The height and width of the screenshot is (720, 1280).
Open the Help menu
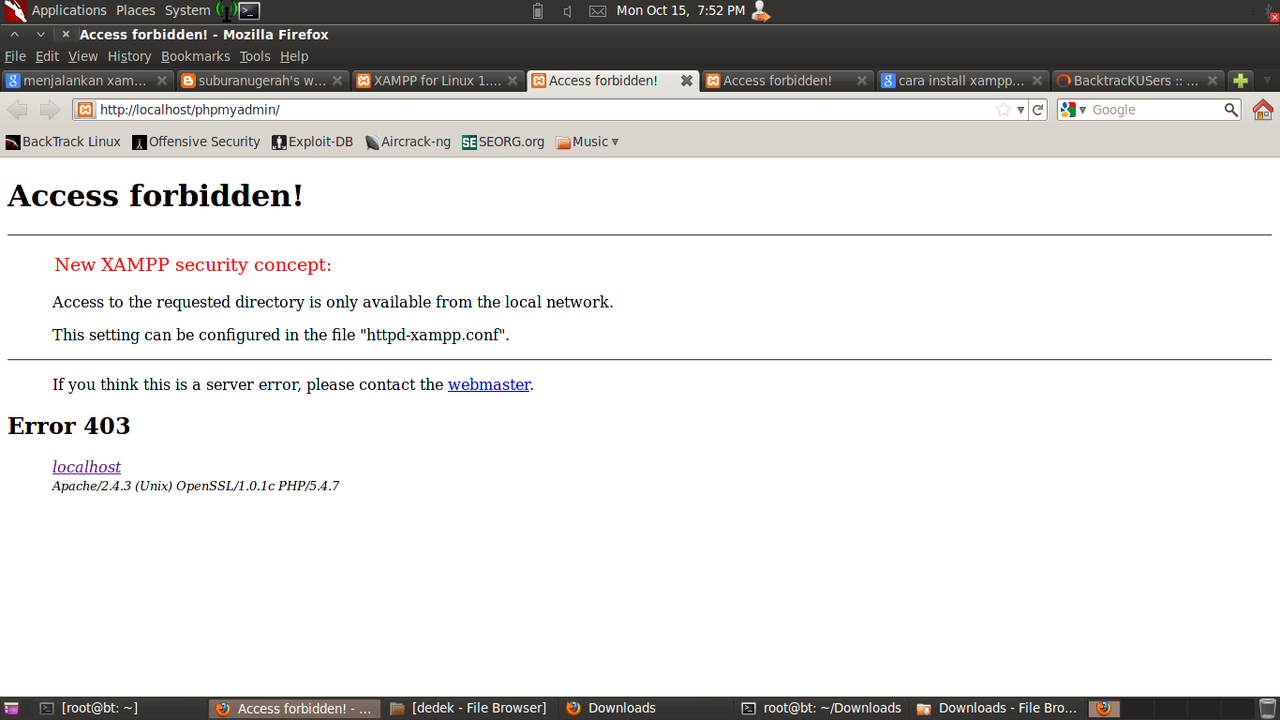coord(294,57)
